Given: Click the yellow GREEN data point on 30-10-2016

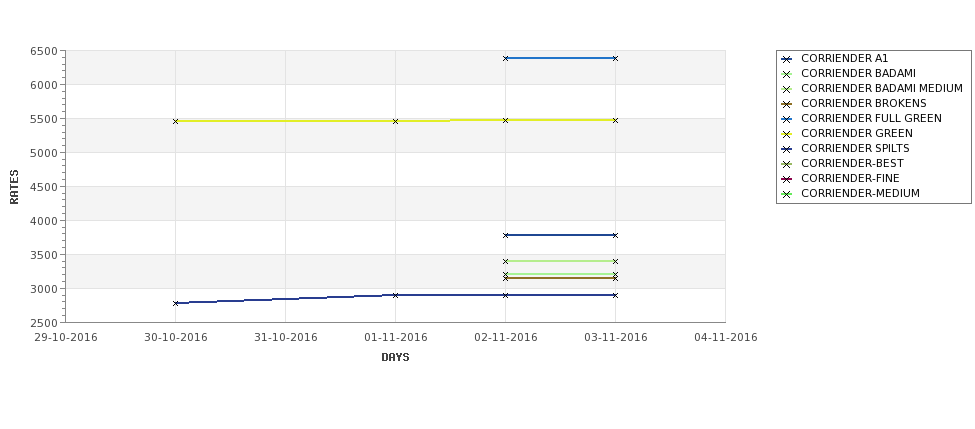Looking at the screenshot, I should pyautogui.click(x=175, y=121).
